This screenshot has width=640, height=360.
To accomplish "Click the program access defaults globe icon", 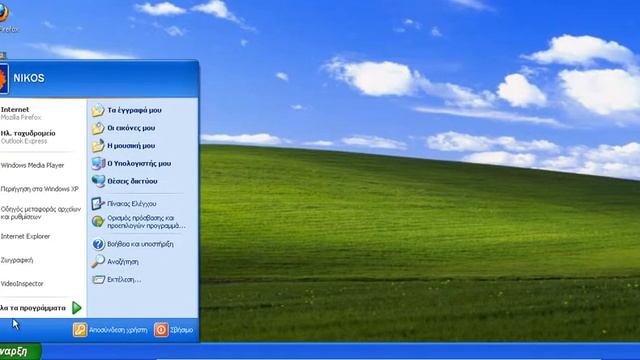I will pyautogui.click(x=98, y=222).
